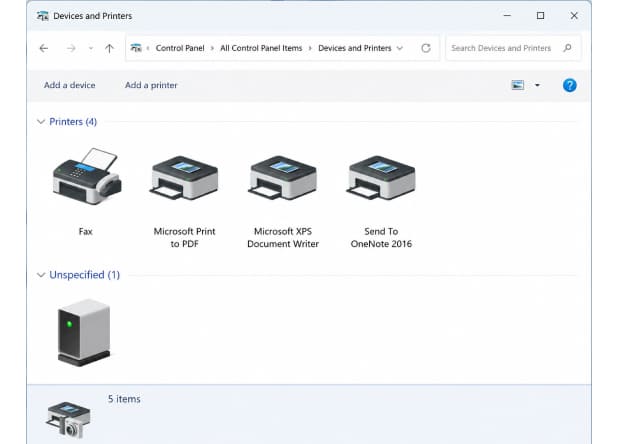Click the Microsoft XPS Document Writer label
The height and width of the screenshot is (444, 617).
[x=283, y=237]
